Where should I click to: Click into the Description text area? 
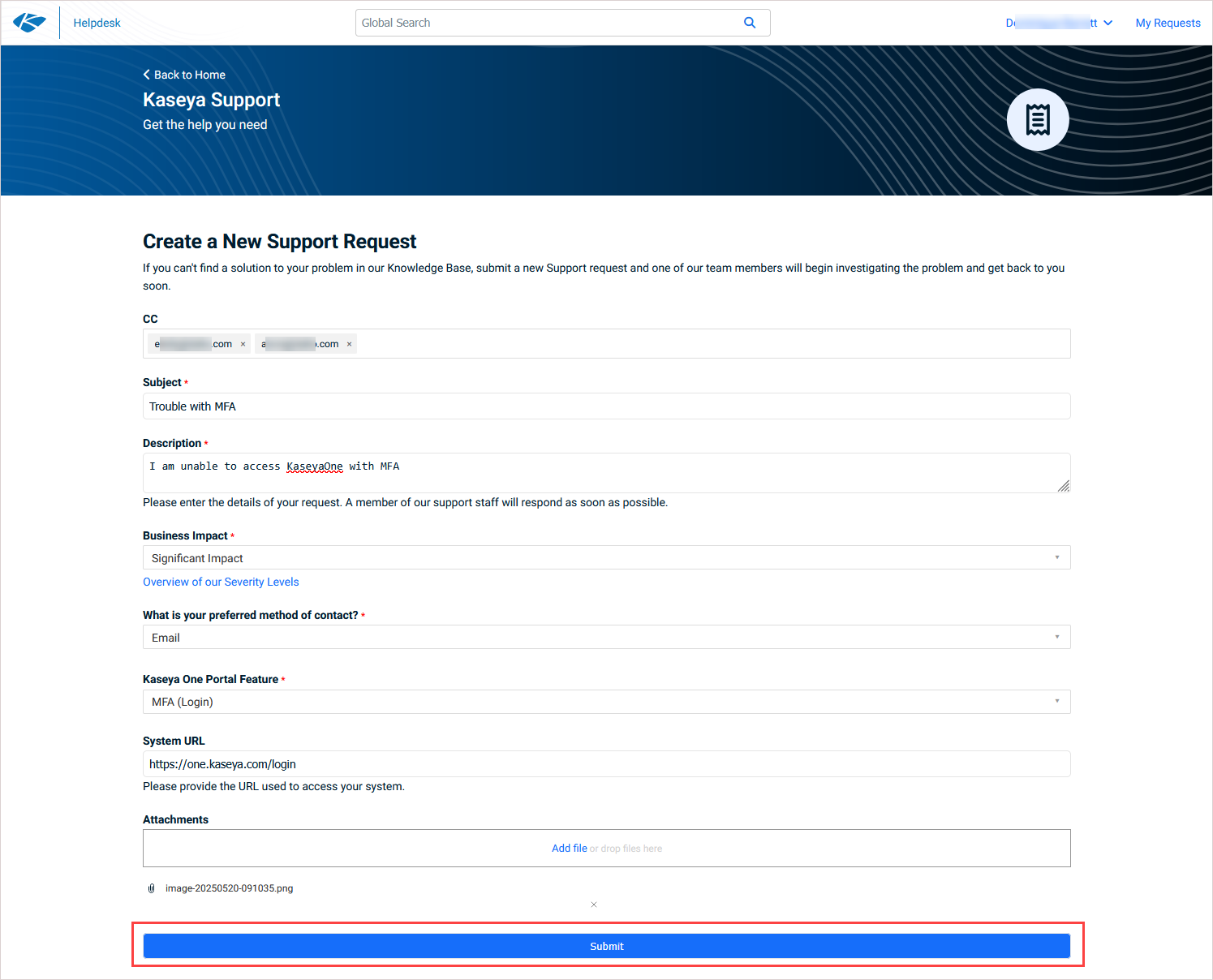point(607,473)
